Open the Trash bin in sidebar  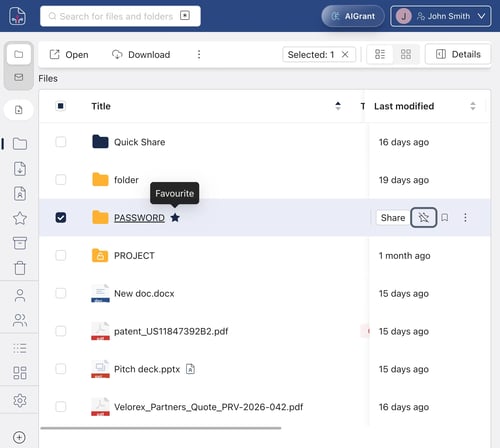20,268
